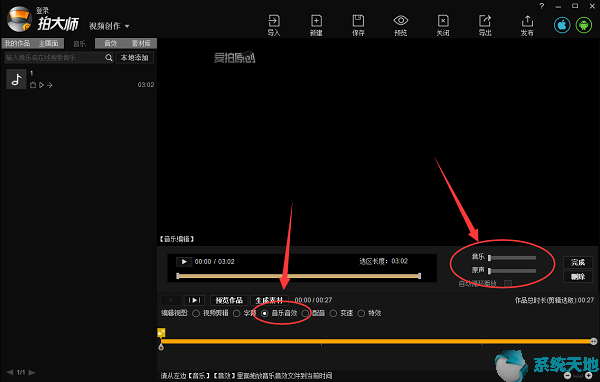Click the 完成 done button
Image resolution: width=600 pixels, height=382 pixels.
(578, 262)
